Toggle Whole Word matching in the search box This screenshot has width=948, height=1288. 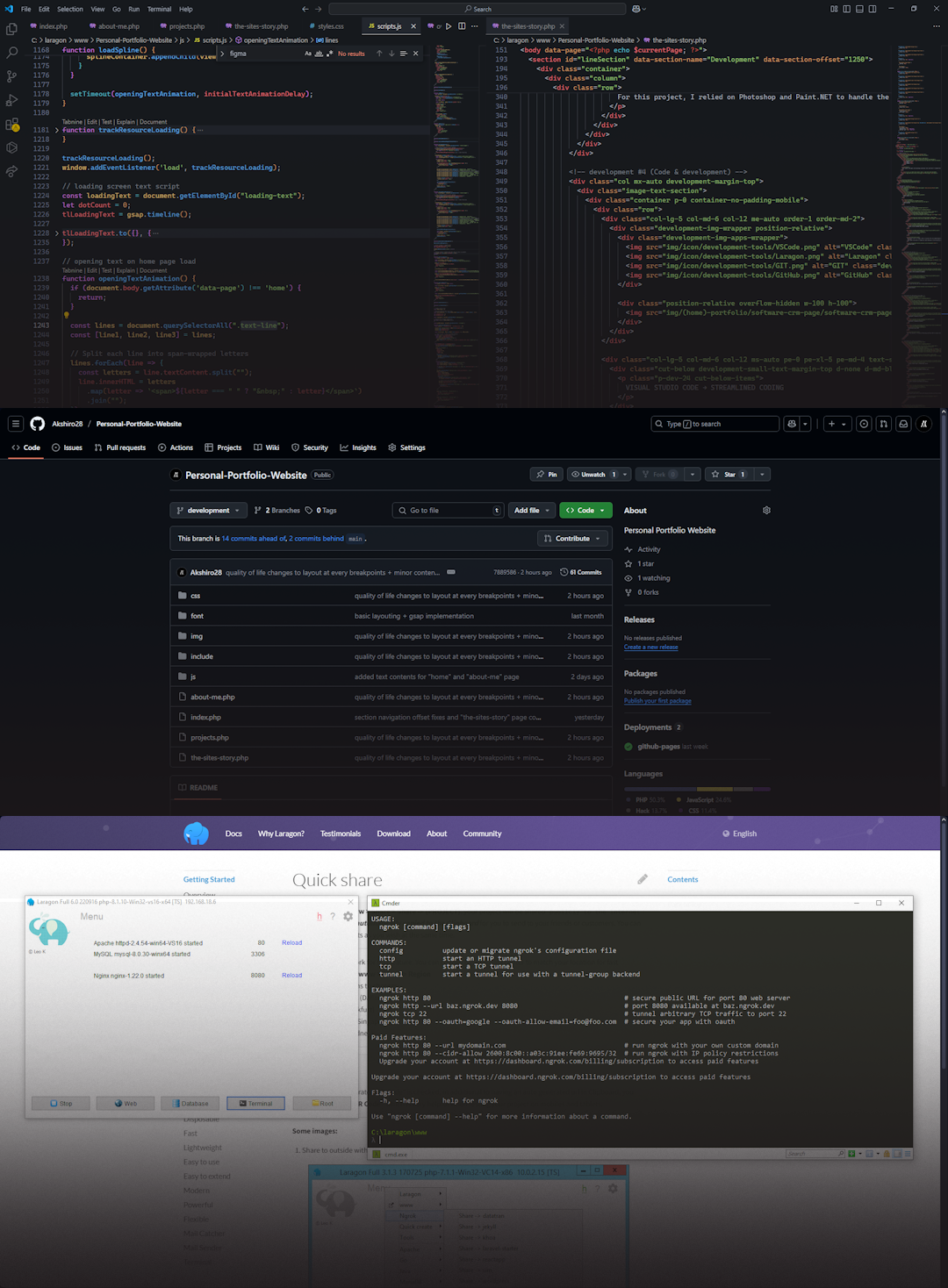pyautogui.click(x=319, y=53)
